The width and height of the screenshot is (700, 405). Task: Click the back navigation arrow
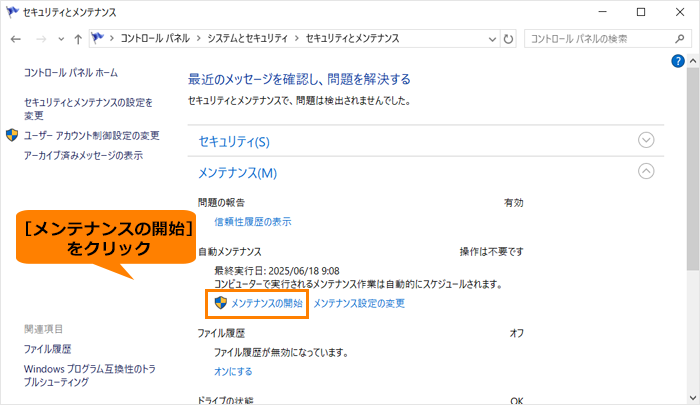(x=16, y=39)
